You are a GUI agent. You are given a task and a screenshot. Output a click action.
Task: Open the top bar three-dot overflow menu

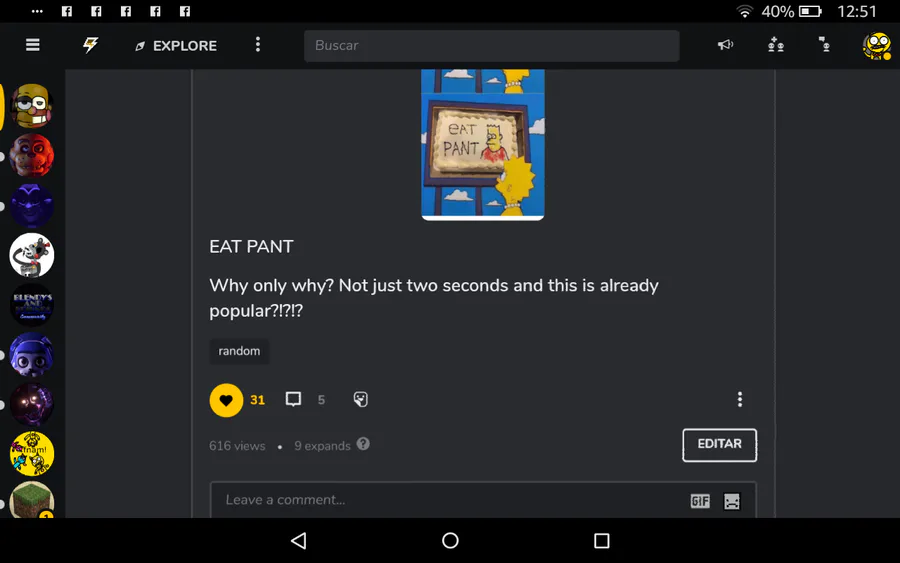[258, 45]
